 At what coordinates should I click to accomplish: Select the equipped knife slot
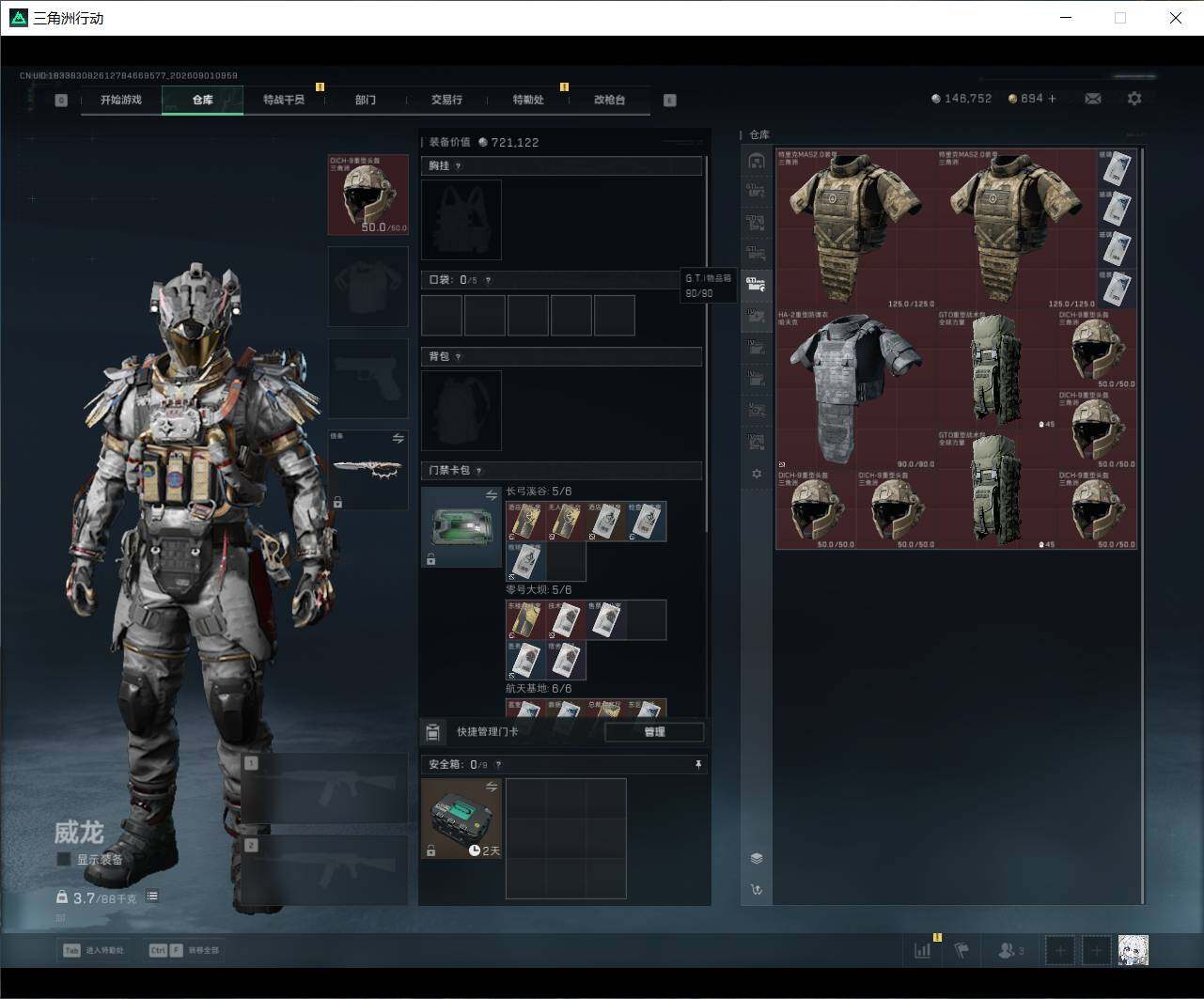(368, 470)
